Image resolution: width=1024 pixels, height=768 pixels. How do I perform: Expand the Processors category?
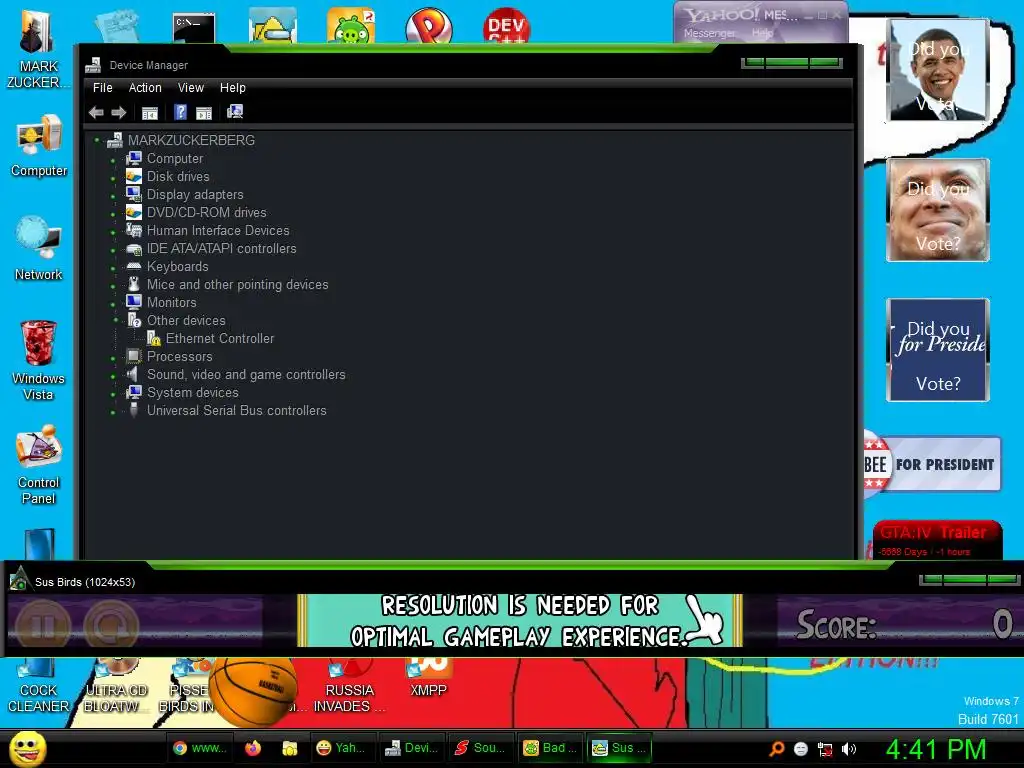pos(113,358)
